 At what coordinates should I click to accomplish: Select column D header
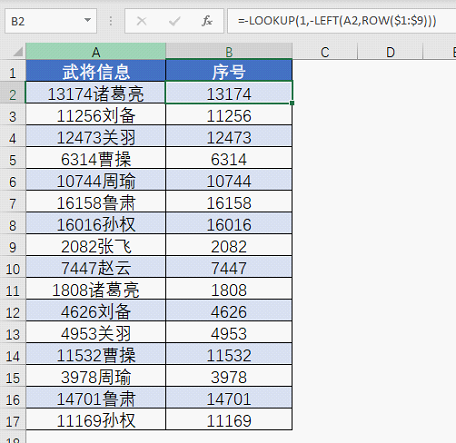click(390, 52)
